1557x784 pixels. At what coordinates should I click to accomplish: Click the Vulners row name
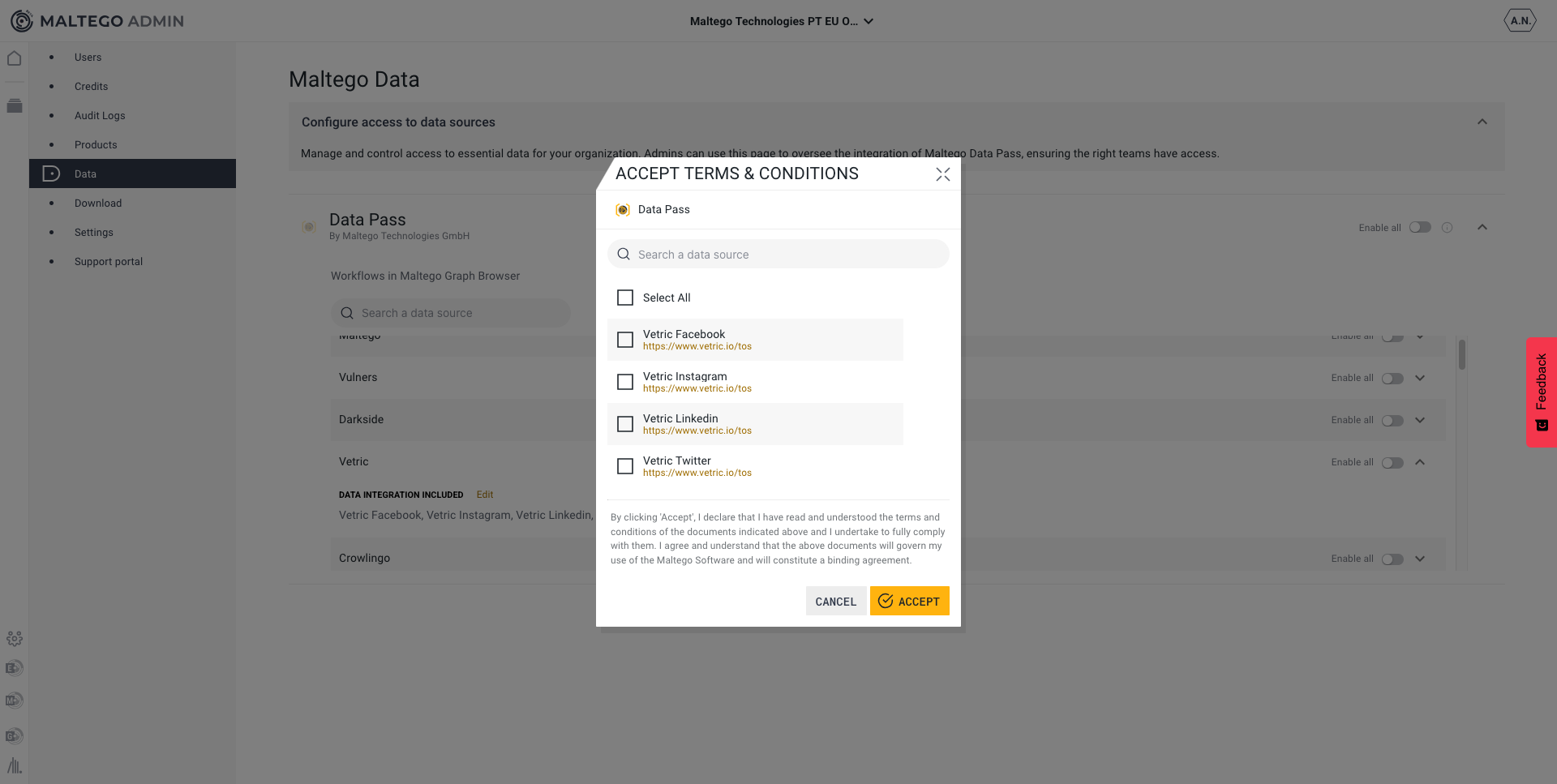coord(358,377)
